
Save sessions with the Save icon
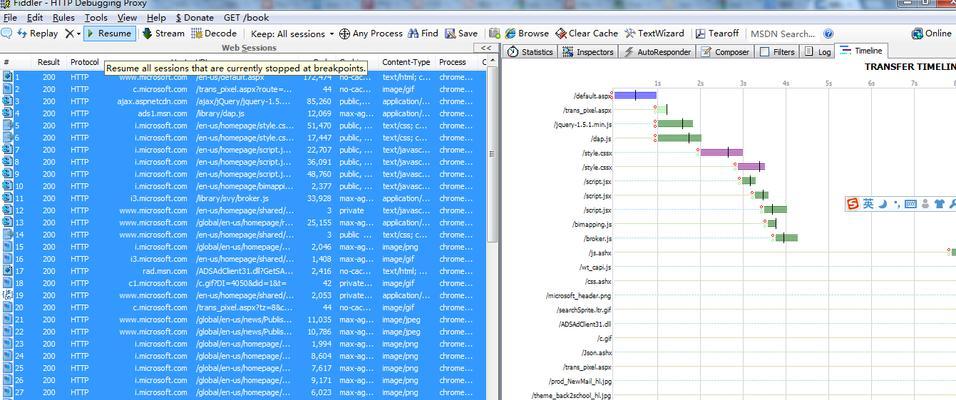coord(462,34)
